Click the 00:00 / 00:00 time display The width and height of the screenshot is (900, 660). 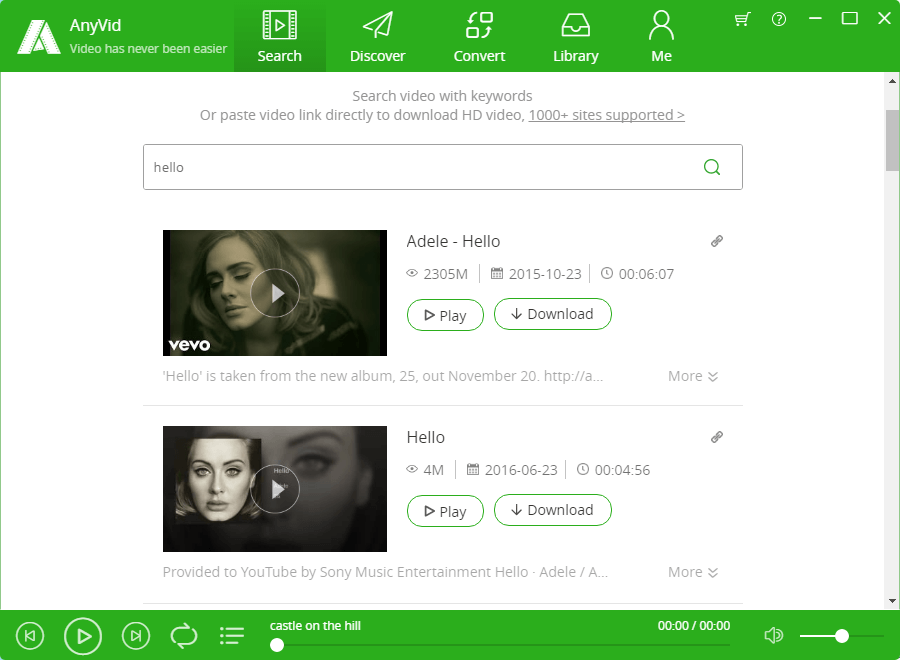694,626
